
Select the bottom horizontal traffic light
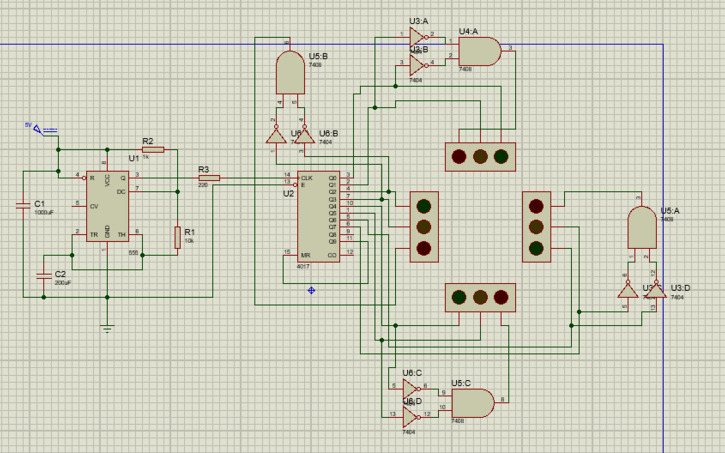click(x=480, y=297)
